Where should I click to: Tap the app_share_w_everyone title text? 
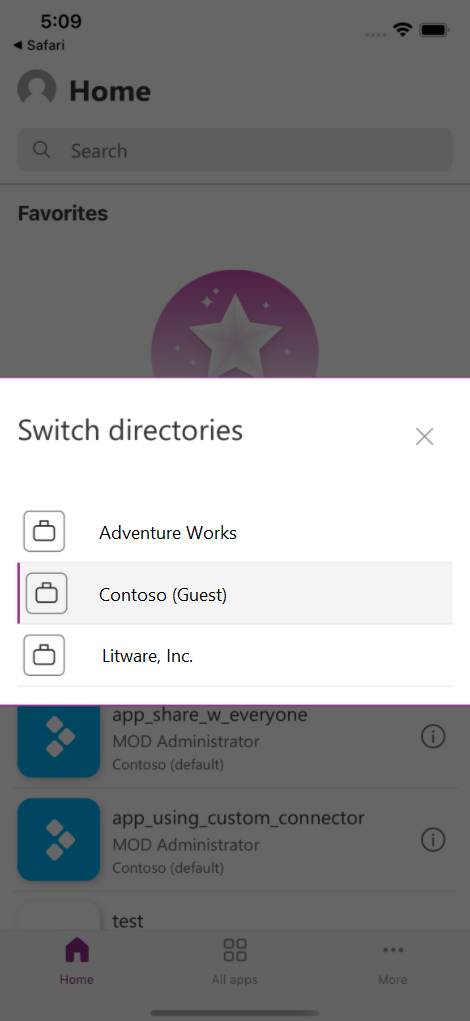[210, 715]
